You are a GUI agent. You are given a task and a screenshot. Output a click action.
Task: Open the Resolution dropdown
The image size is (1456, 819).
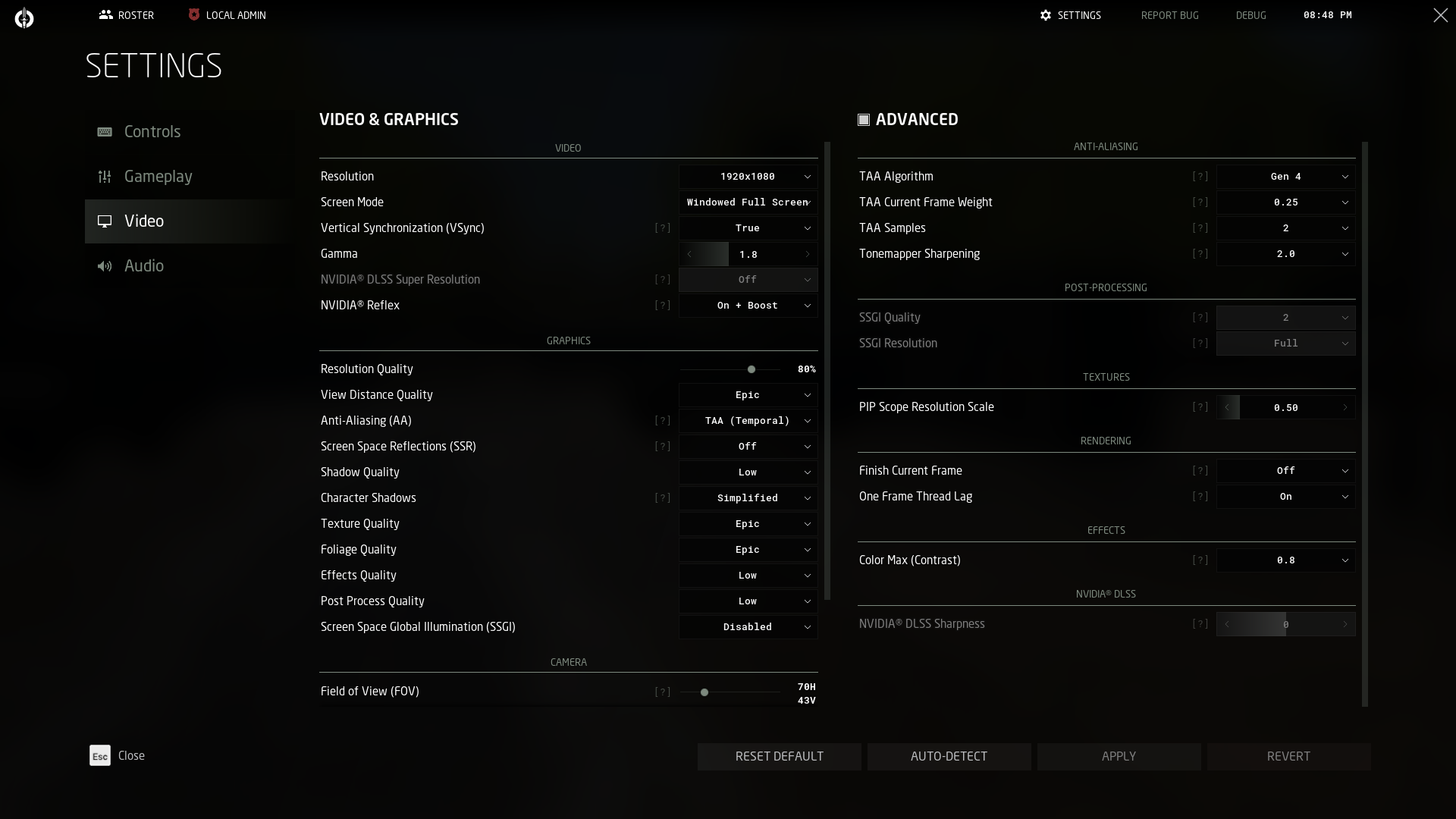click(748, 177)
